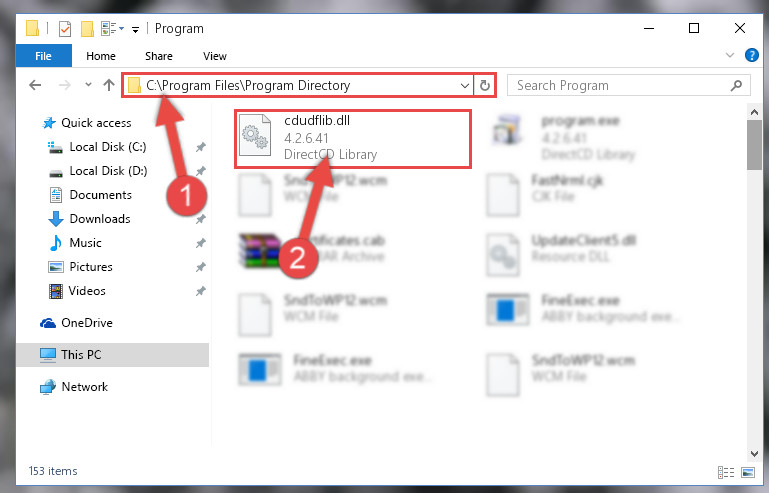Click the Search Program input field
The image size is (769, 493).
620,86
